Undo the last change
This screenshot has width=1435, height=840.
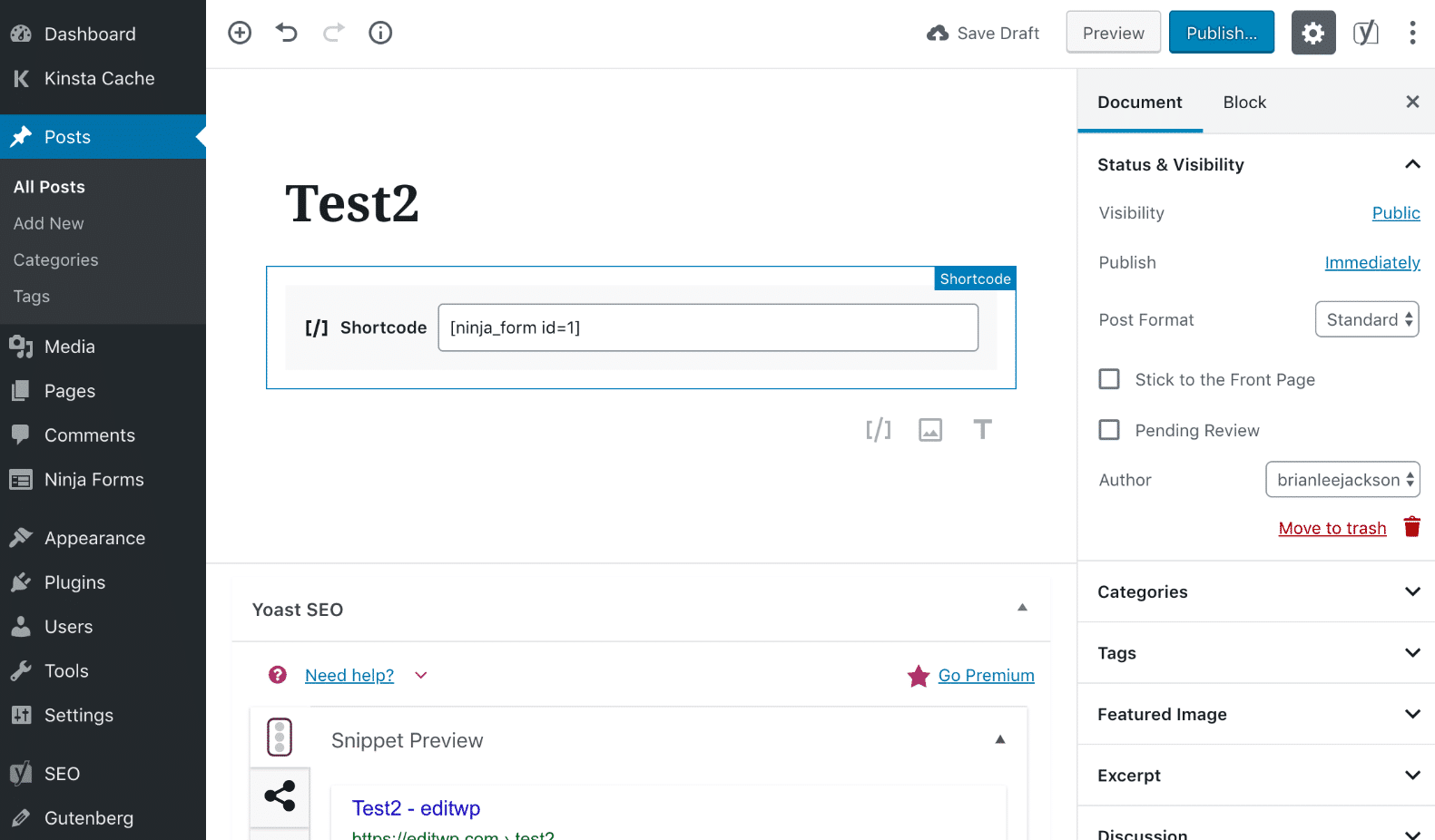(x=287, y=33)
